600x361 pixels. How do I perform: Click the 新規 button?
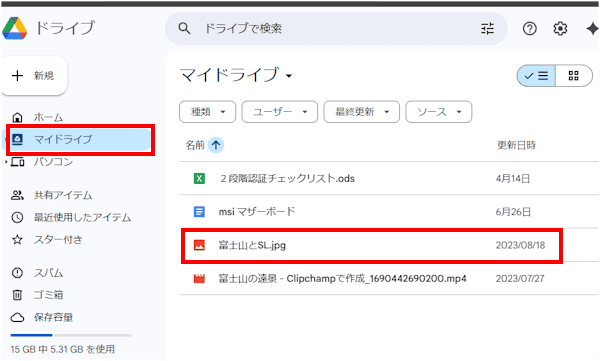[34, 75]
